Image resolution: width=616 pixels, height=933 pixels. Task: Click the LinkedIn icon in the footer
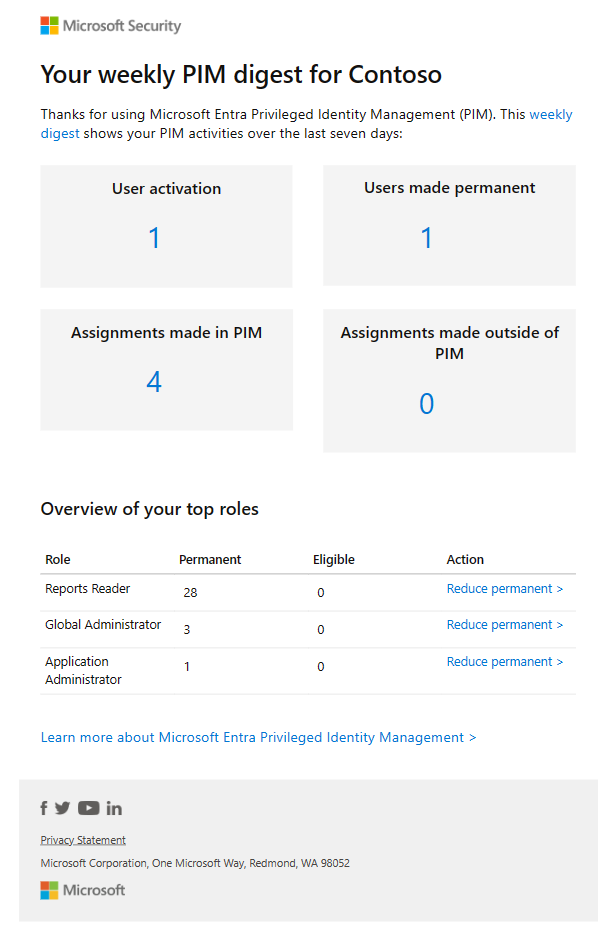(113, 808)
